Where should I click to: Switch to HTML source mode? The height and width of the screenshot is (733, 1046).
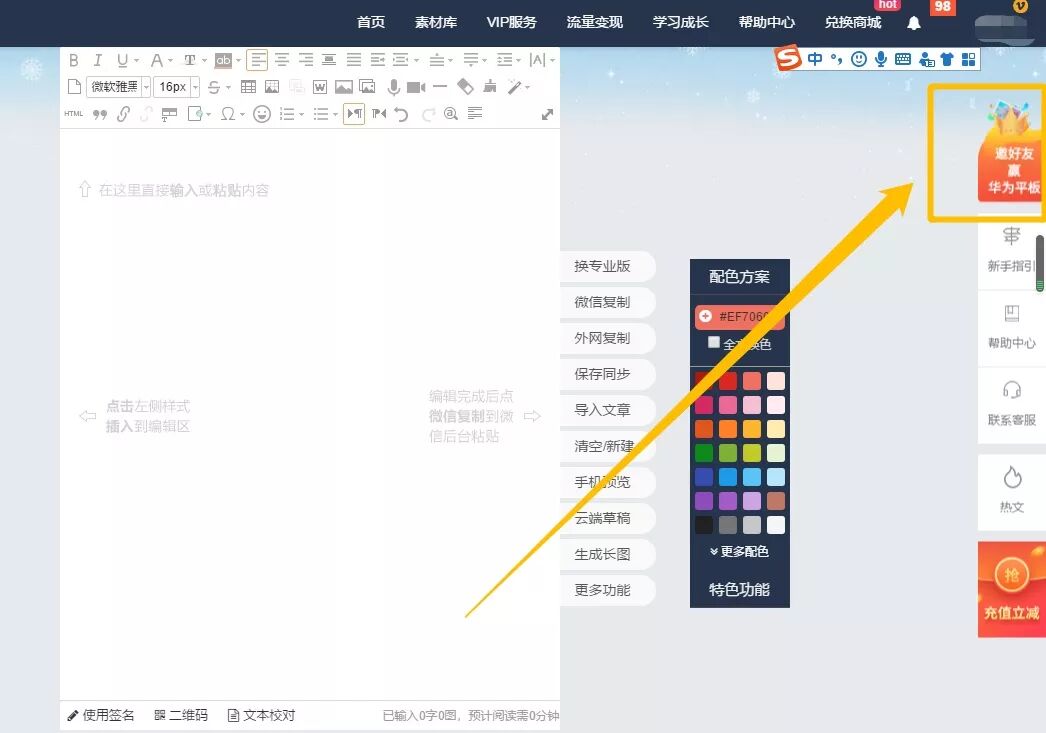click(x=74, y=114)
